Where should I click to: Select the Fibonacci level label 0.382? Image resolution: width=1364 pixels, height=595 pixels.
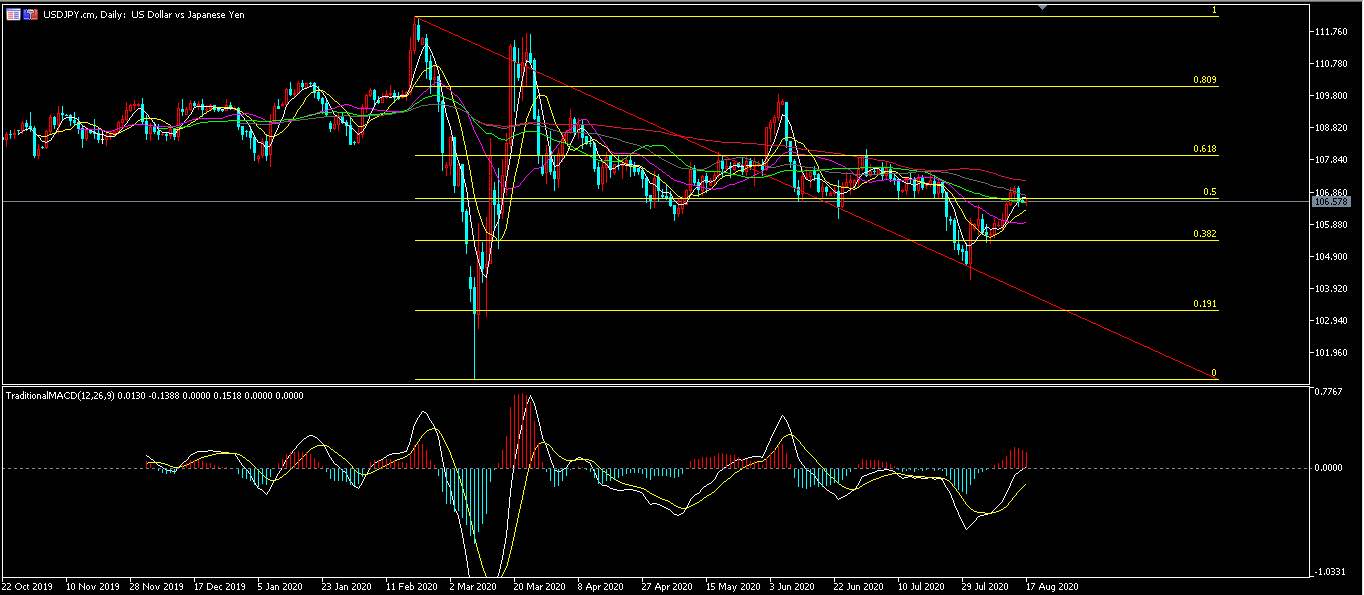pos(1204,234)
